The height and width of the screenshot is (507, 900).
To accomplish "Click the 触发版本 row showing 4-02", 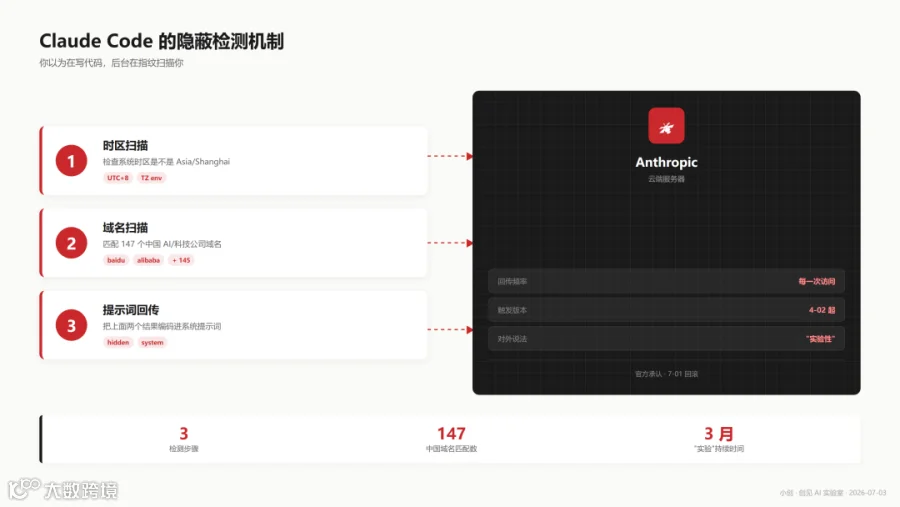I will [666, 310].
